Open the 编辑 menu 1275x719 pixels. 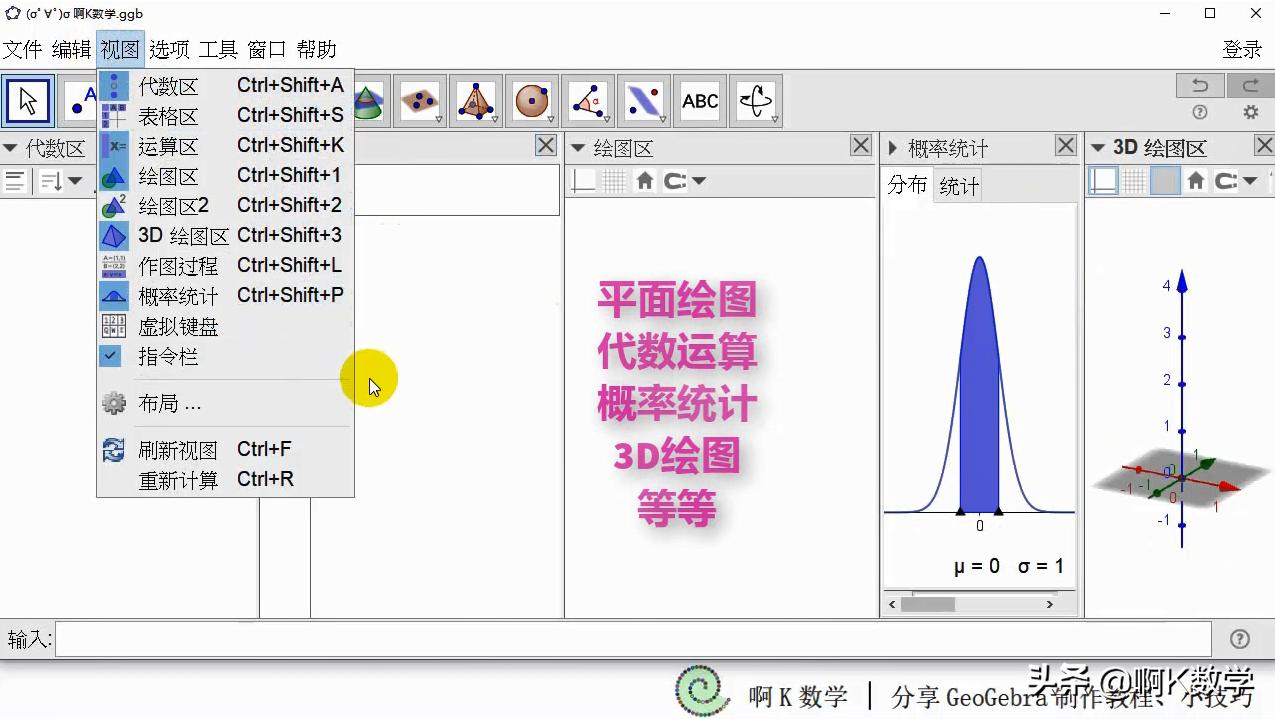point(72,49)
